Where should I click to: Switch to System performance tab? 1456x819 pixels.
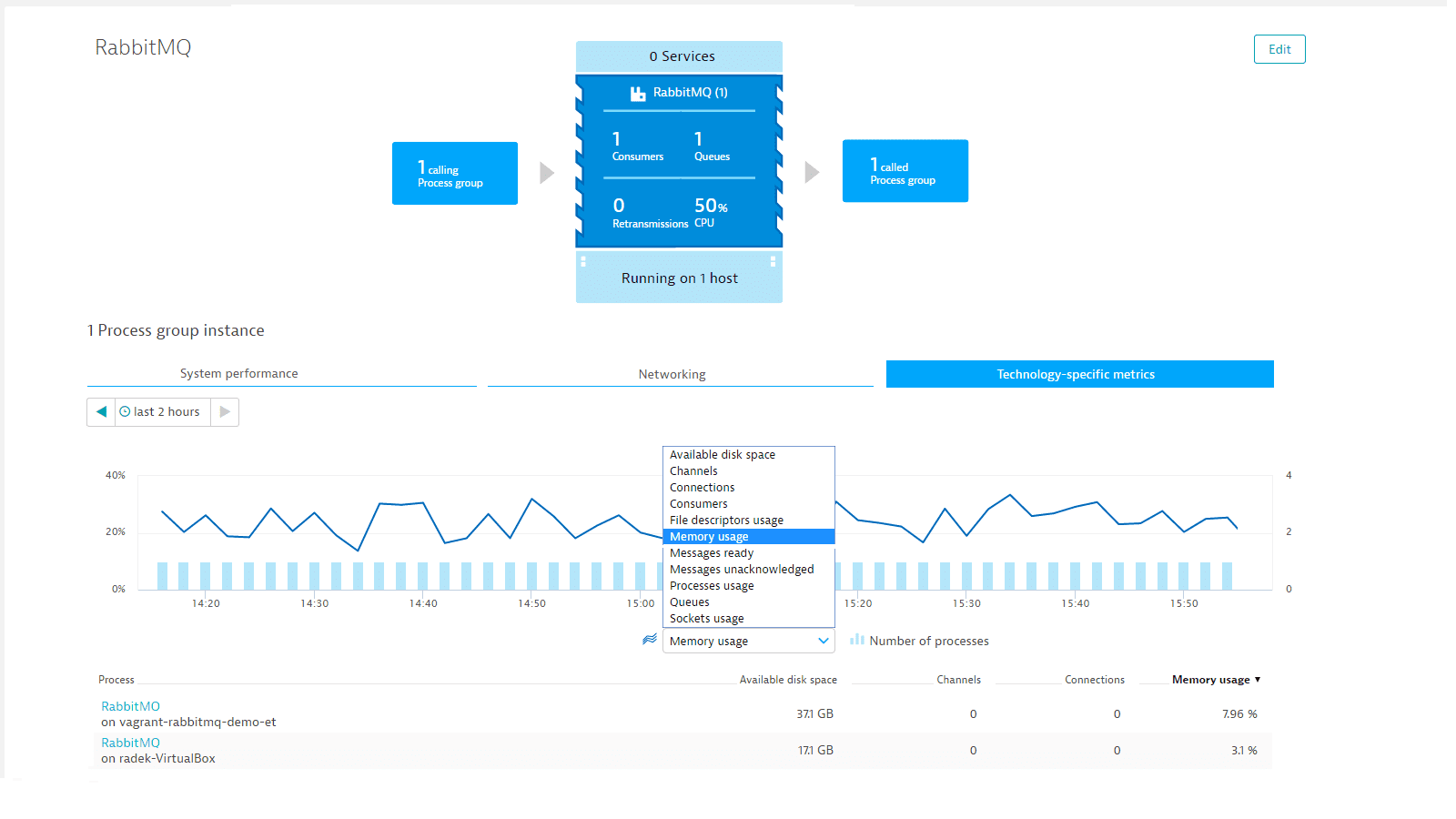point(282,374)
